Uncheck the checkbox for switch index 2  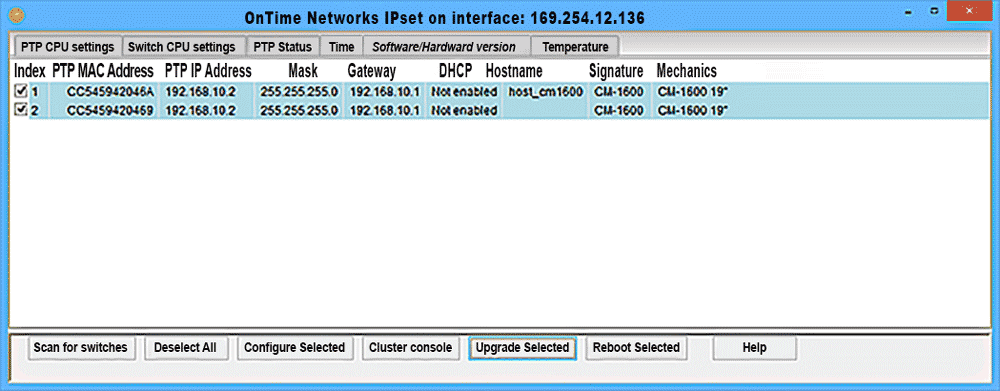pos(20,110)
